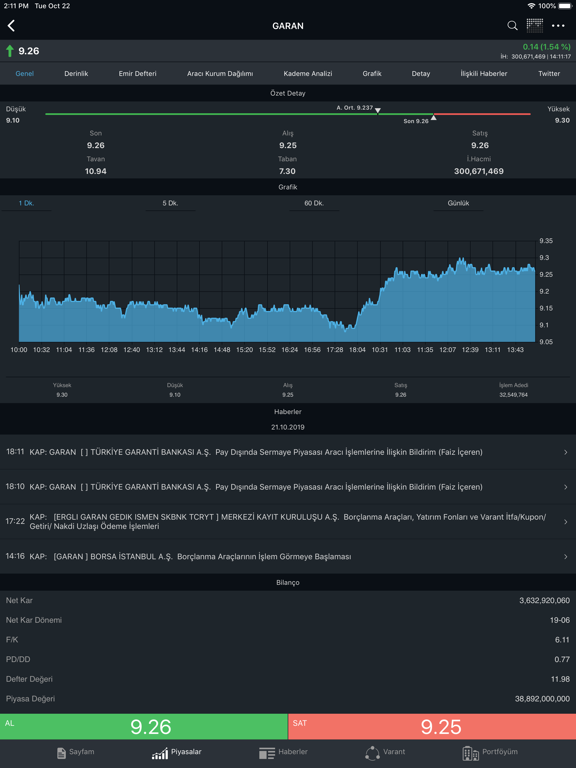Check the battery indicator in status bar
This screenshot has height=768, width=576.
565,6
